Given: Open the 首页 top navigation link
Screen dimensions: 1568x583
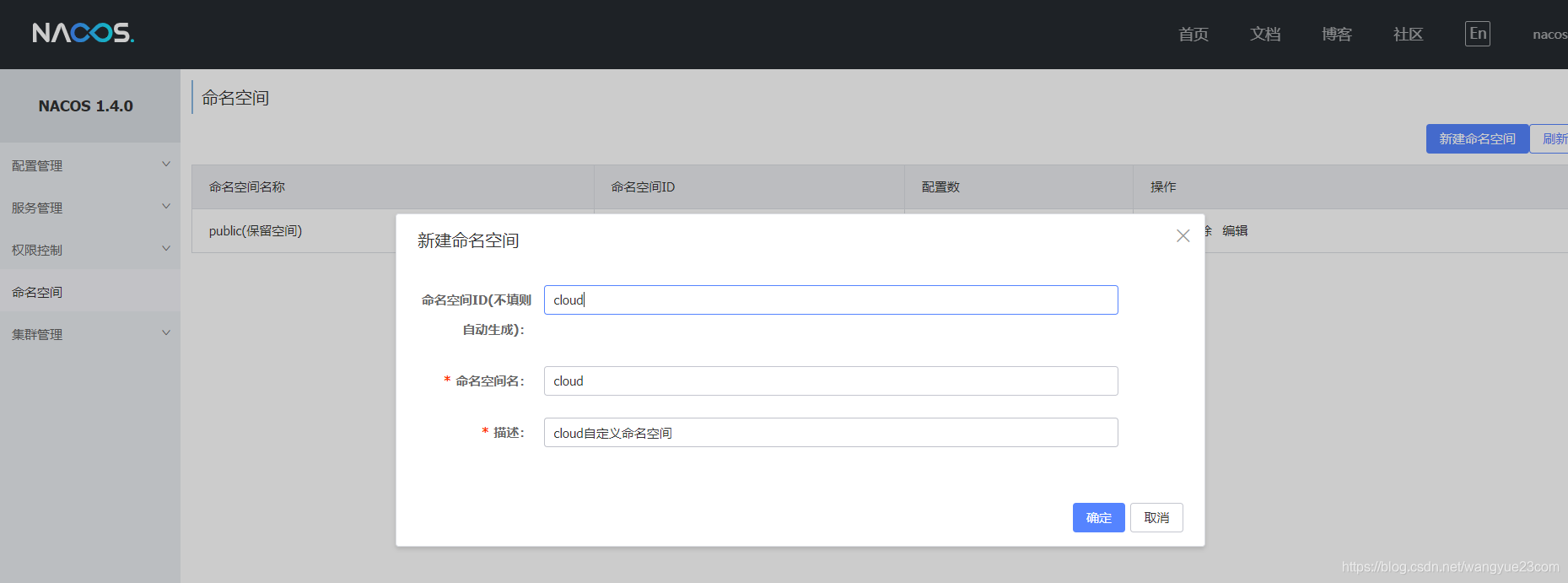Looking at the screenshot, I should pyautogui.click(x=1194, y=35).
